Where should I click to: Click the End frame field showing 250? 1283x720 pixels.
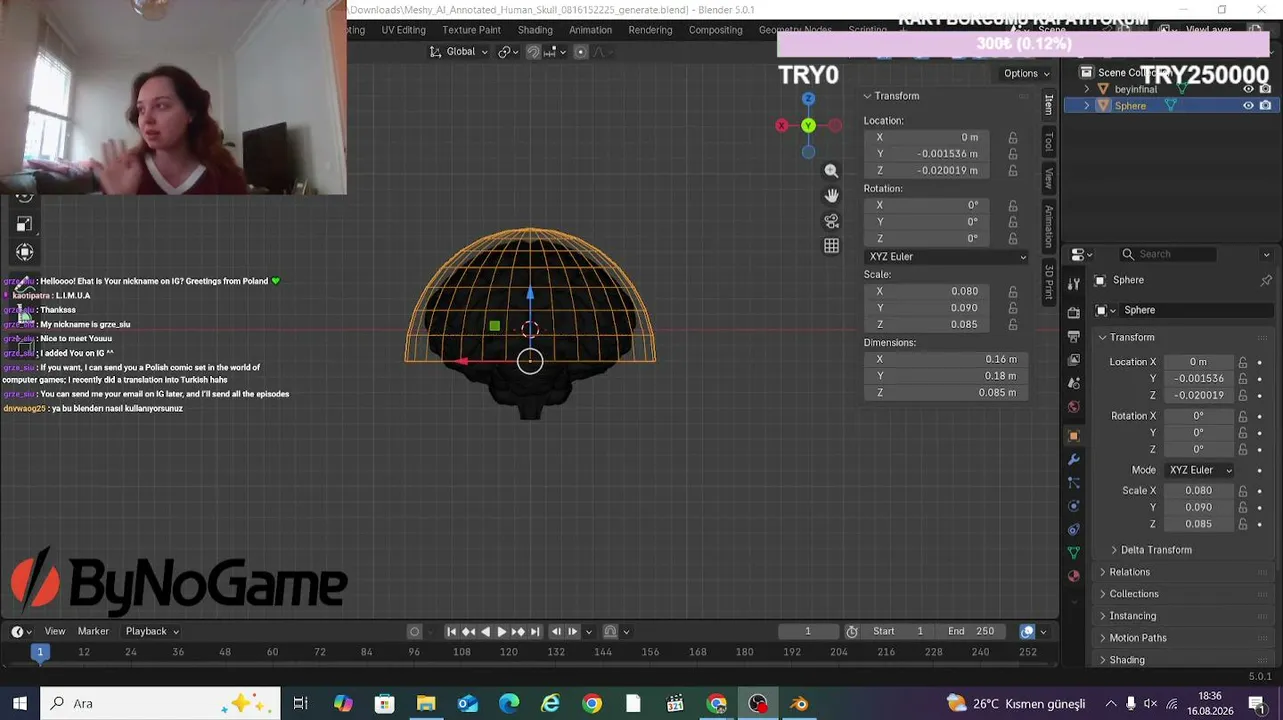(971, 631)
